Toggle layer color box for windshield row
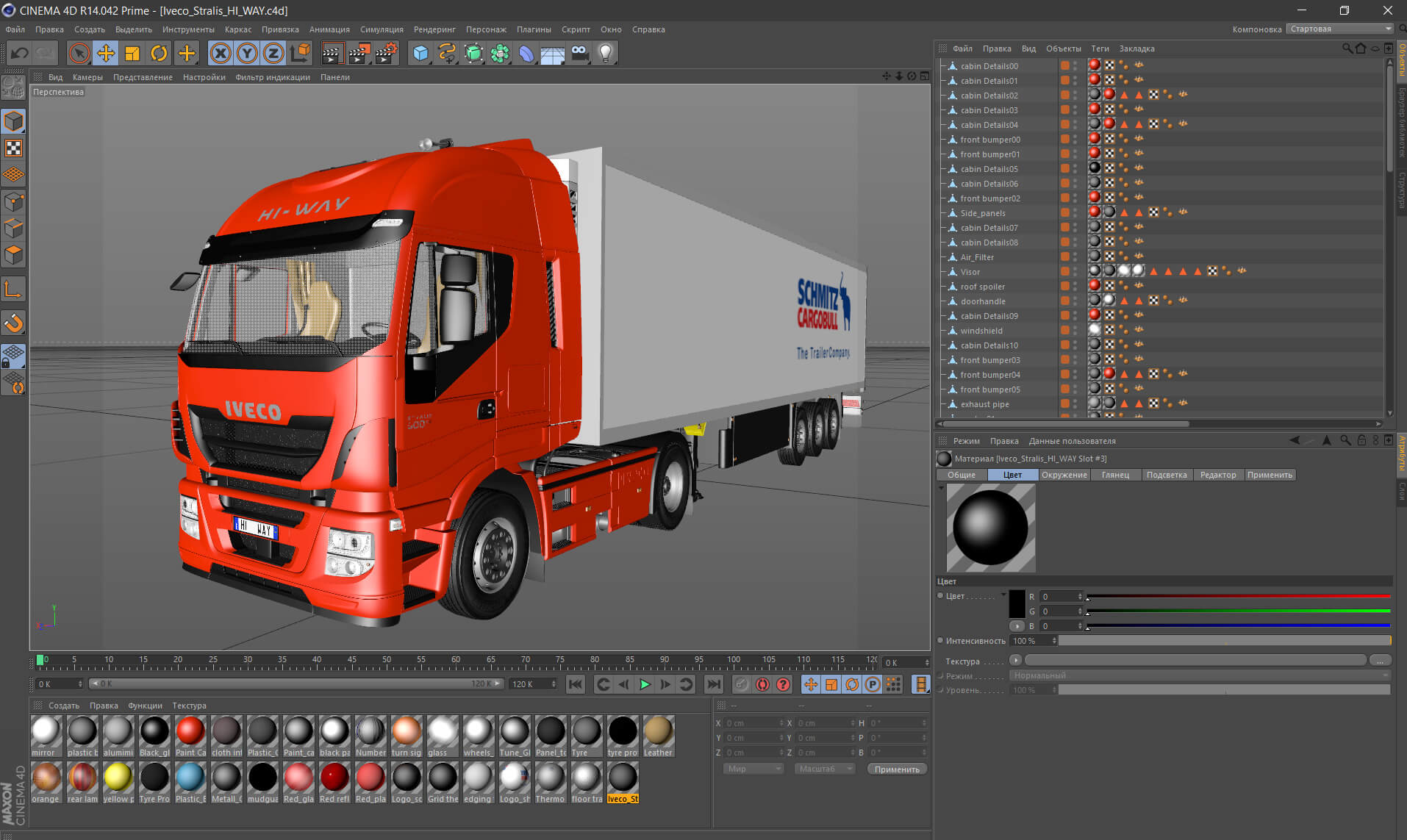The width and height of the screenshot is (1407, 840). (x=1064, y=330)
